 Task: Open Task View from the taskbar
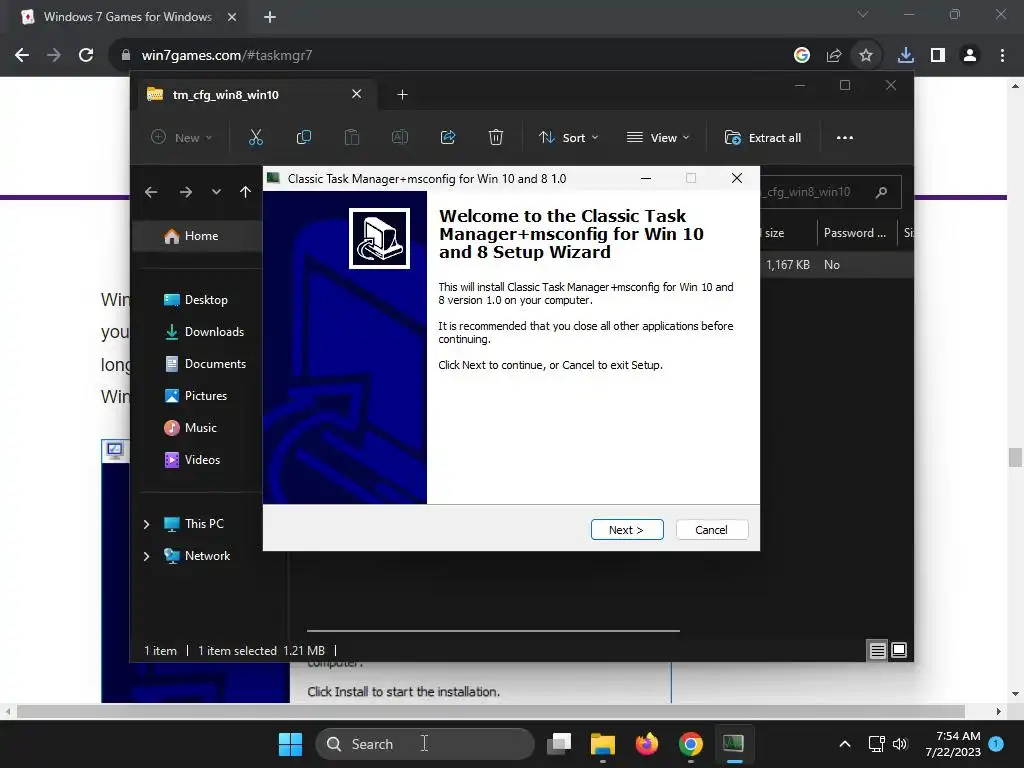559,744
